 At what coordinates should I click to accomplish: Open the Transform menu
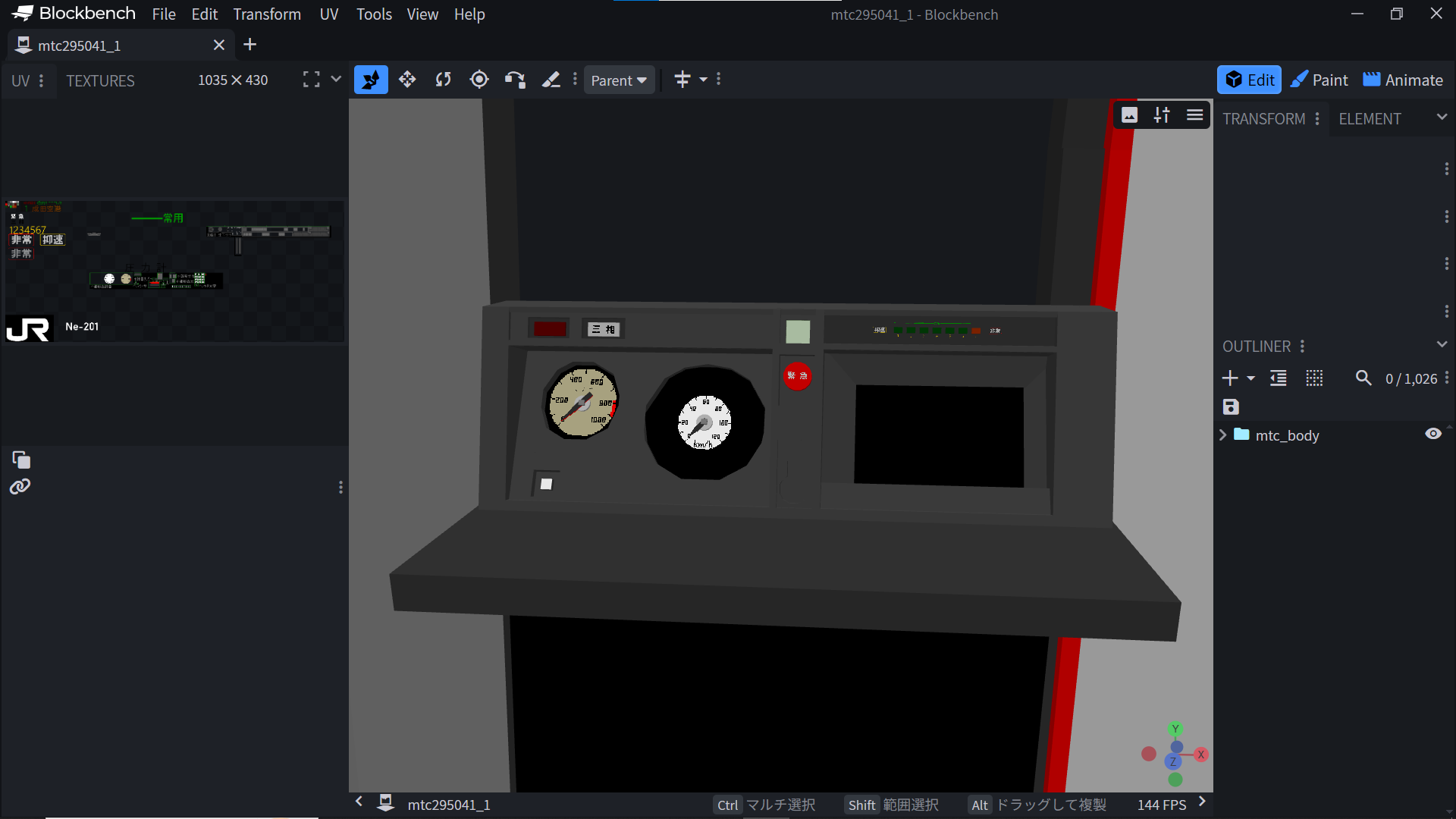click(267, 14)
